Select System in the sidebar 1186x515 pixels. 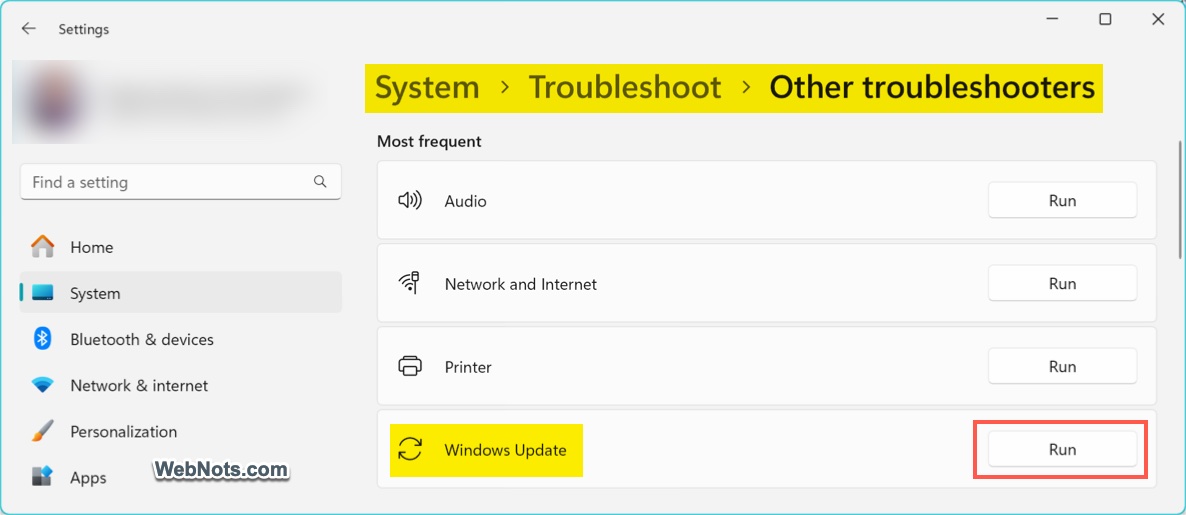pos(181,293)
